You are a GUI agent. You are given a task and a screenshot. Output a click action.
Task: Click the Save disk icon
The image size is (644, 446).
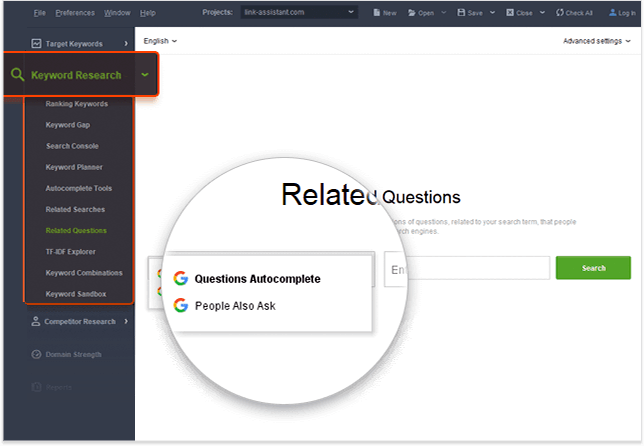click(461, 13)
